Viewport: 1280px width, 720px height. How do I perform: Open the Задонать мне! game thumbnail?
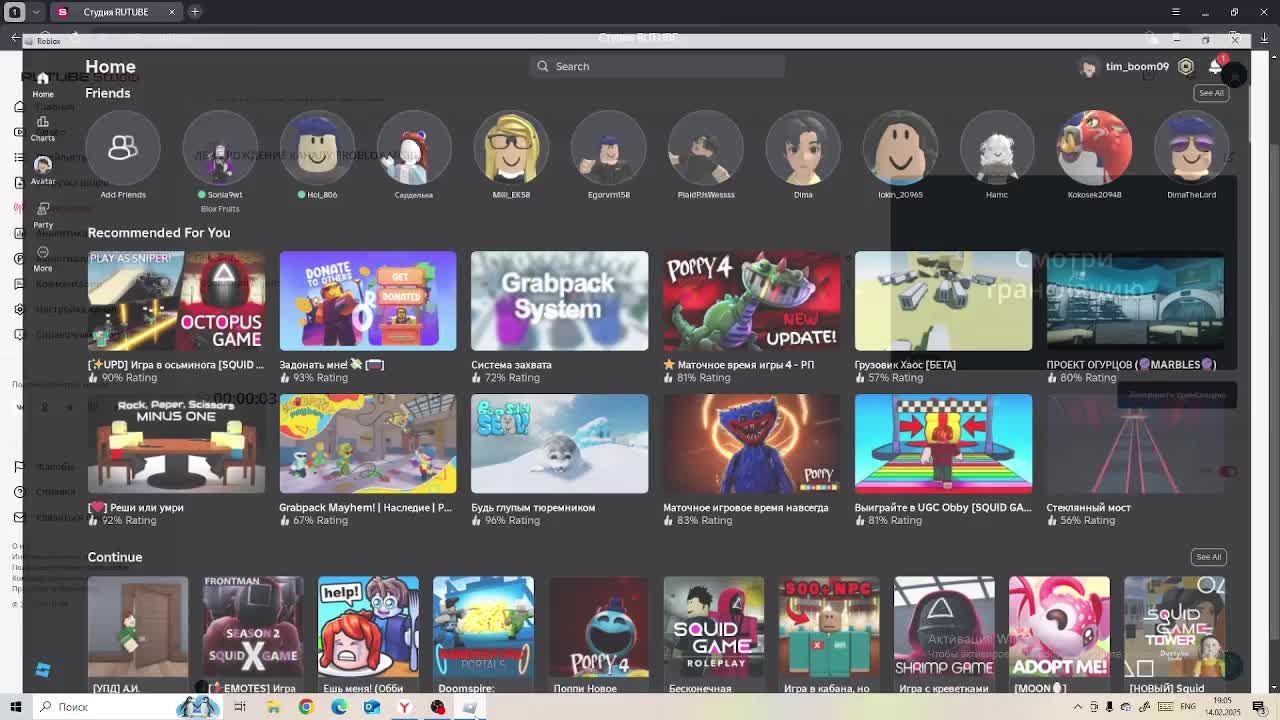coord(368,301)
